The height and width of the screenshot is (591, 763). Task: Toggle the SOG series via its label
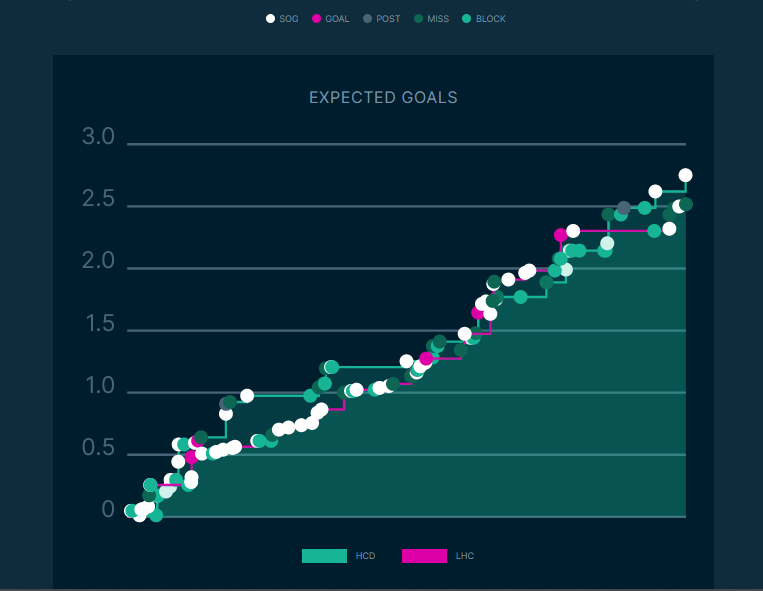click(x=288, y=19)
